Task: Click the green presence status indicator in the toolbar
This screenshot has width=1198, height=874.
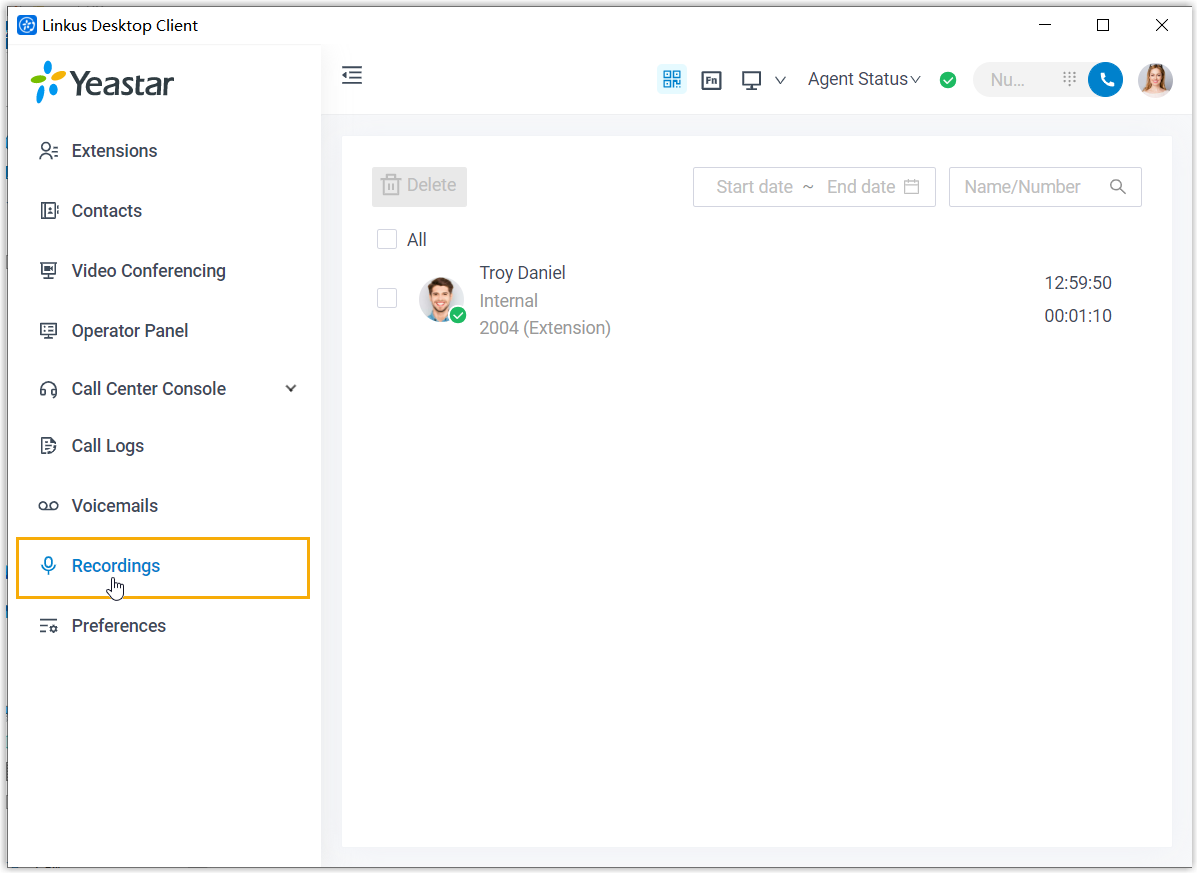Action: (948, 80)
